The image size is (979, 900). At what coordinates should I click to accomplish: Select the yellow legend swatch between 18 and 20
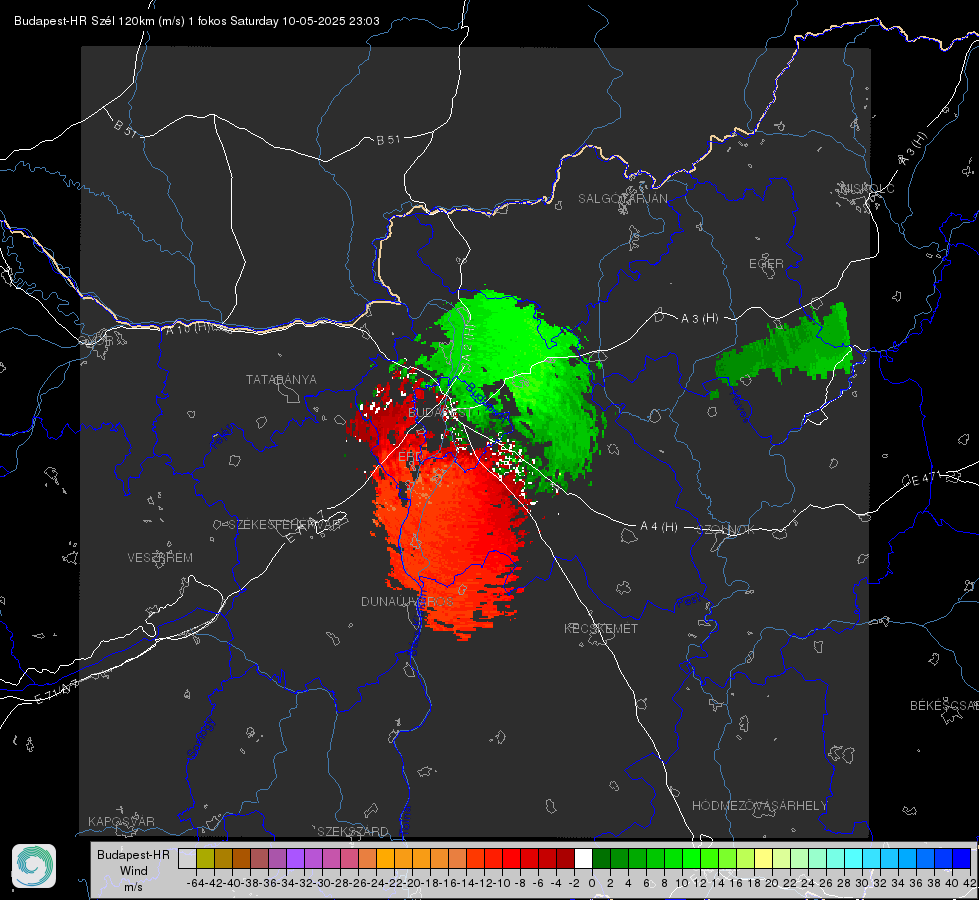pyautogui.click(x=763, y=859)
